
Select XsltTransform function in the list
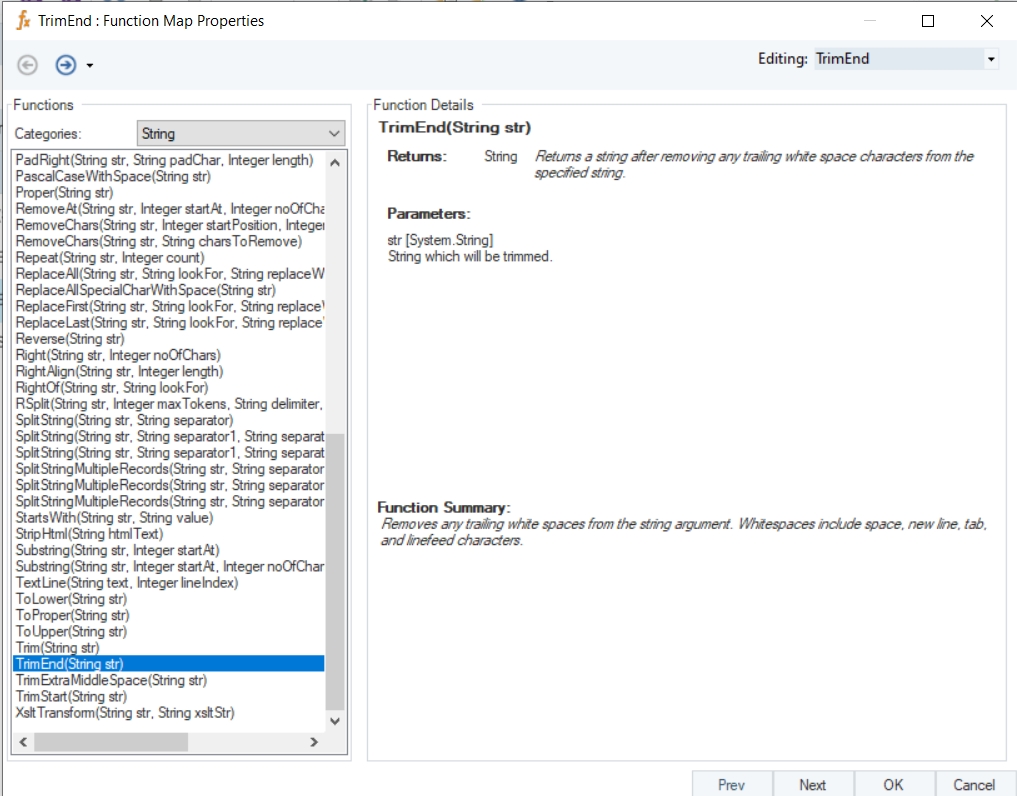click(125, 712)
